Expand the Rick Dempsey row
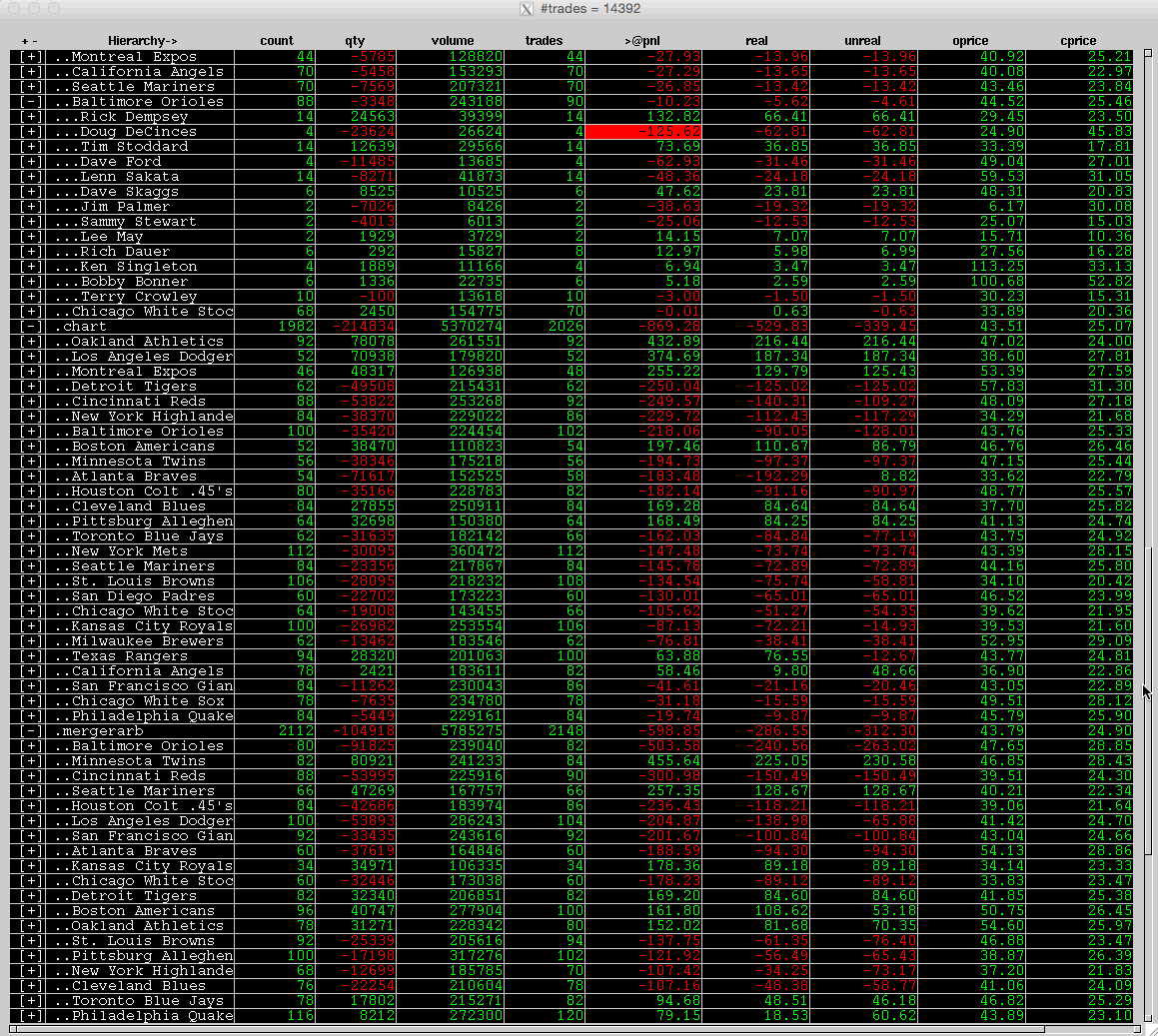The height and width of the screenshot is (1036, 1158). tap(30, 117)
